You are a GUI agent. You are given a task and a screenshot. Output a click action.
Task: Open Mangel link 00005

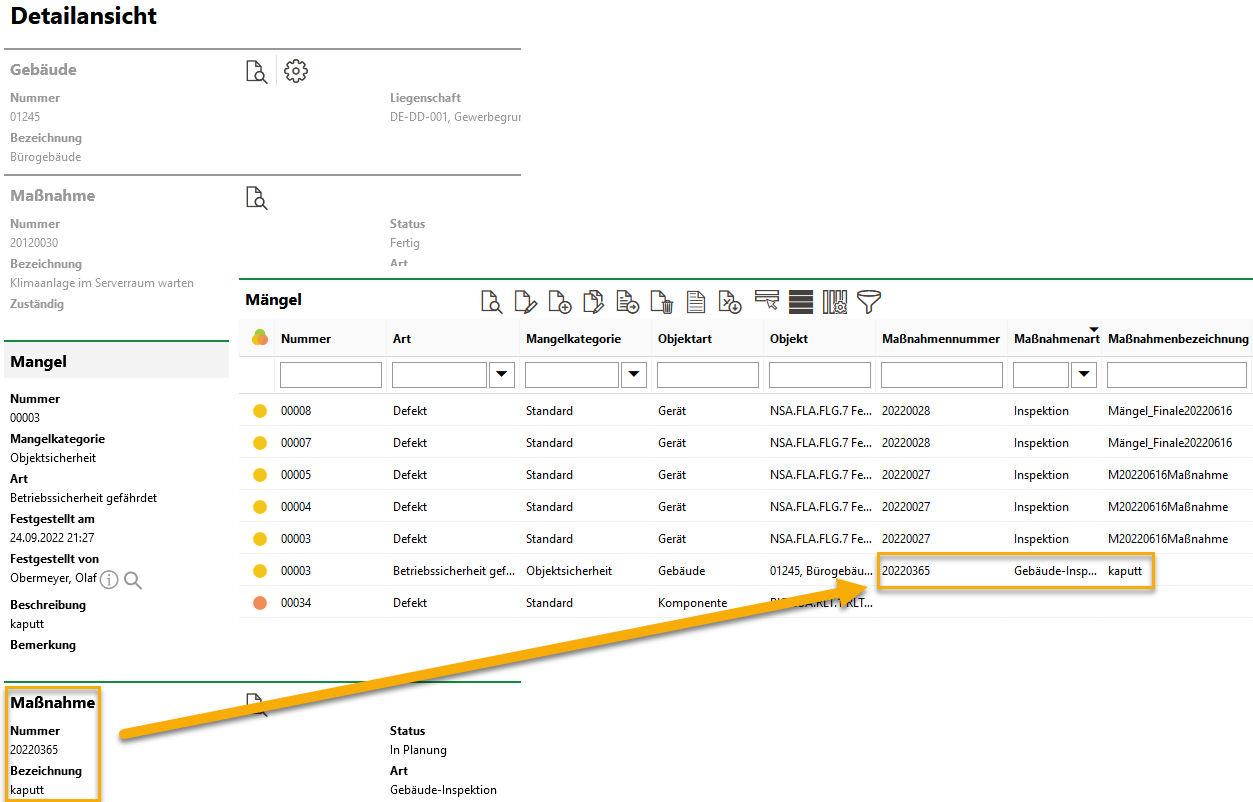[296, 475]
